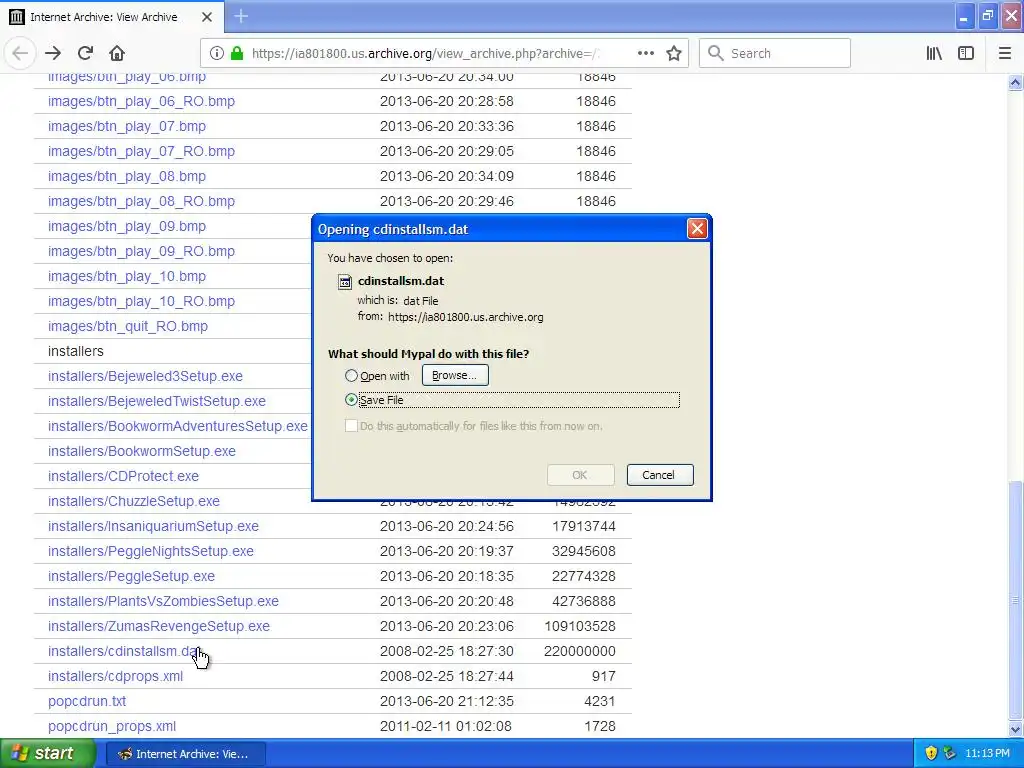Image resolution: width=1024 pixels, height=768 pixels.
Task: Download installers/InsaniquariumSetup.exe
Action: (153, 526)
